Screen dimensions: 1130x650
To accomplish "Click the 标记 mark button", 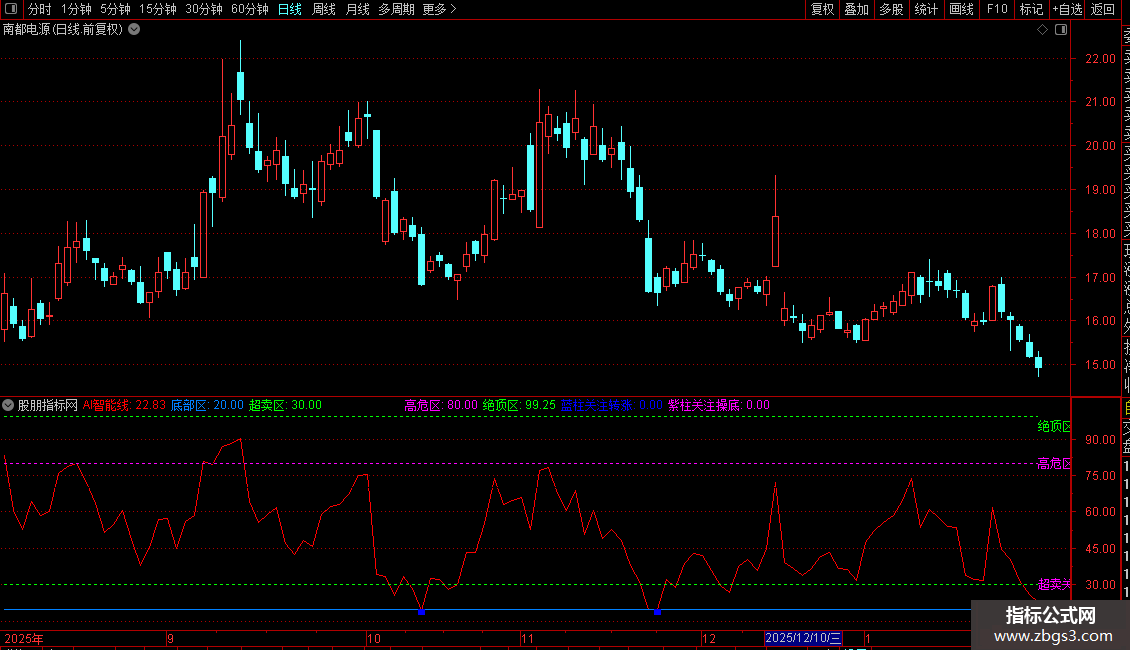I will click(x=1031, y=9).
